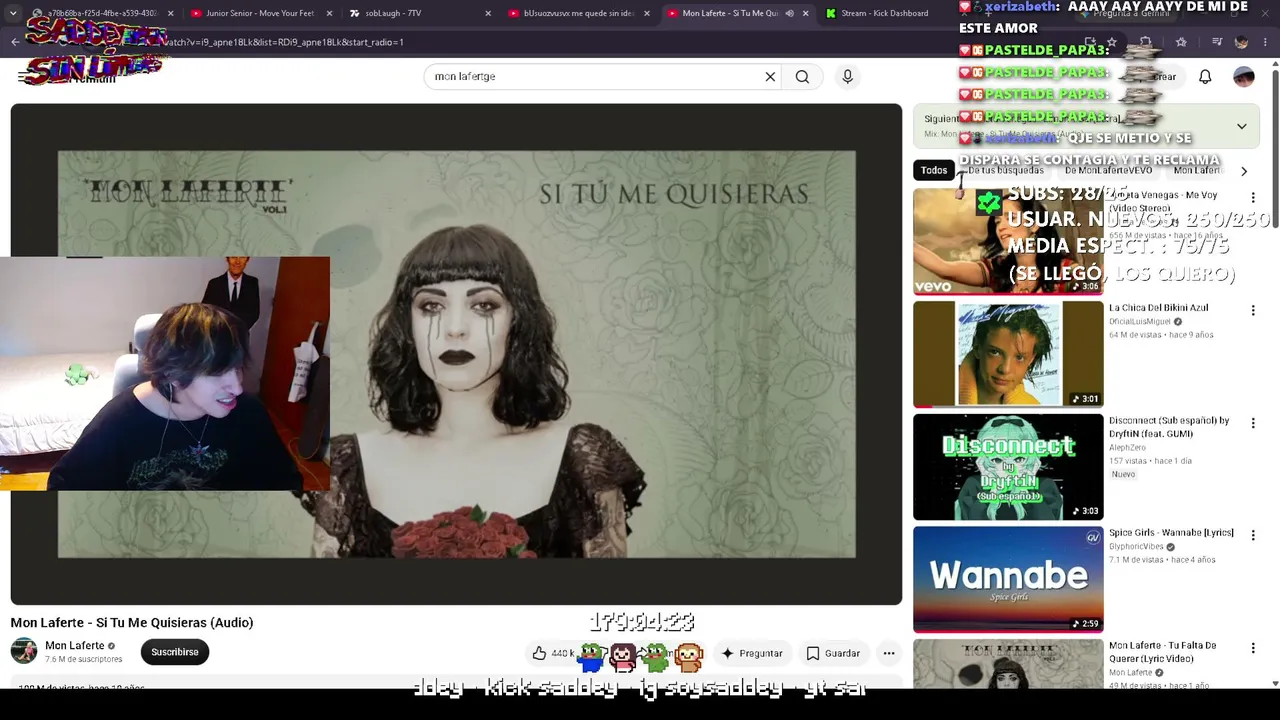Click the Si Tú Me Quisieras video player
1280x720 pixels.
456,354
